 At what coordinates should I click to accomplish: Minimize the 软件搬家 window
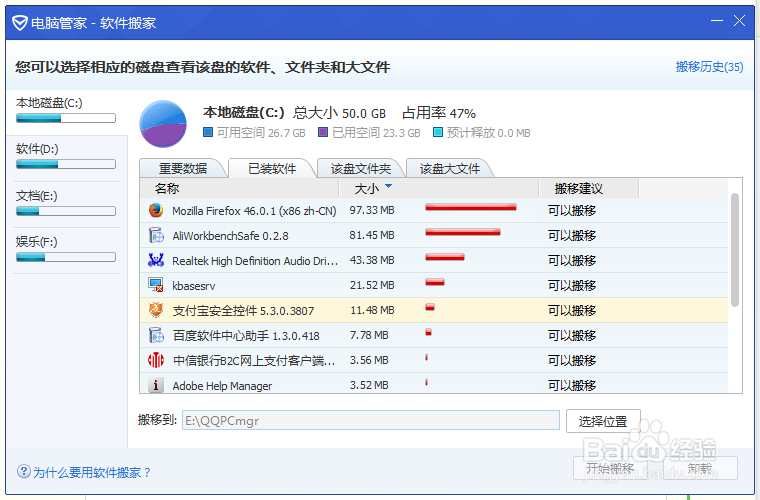[717, 20]
